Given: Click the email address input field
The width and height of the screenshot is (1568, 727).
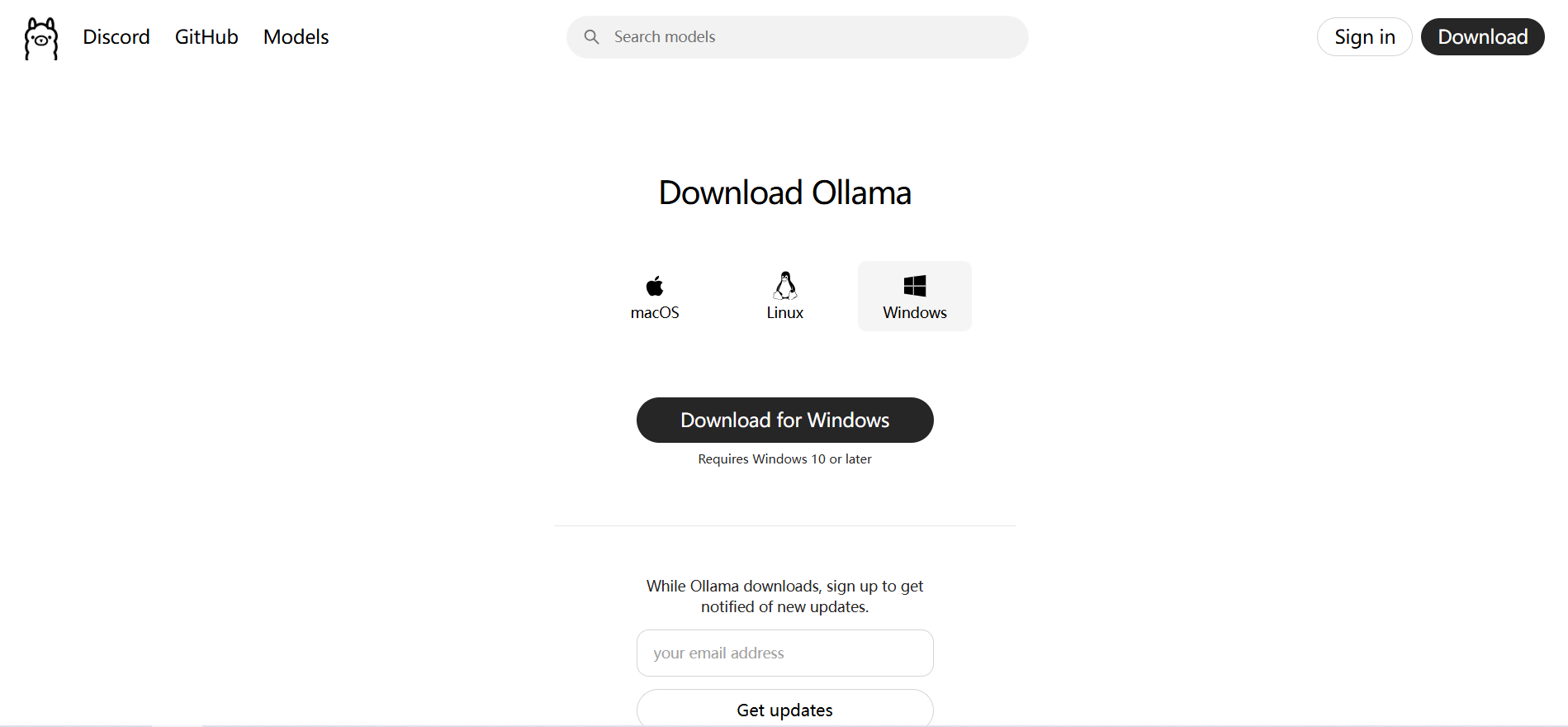Looking at the screenshot, I should coord(785,653).
